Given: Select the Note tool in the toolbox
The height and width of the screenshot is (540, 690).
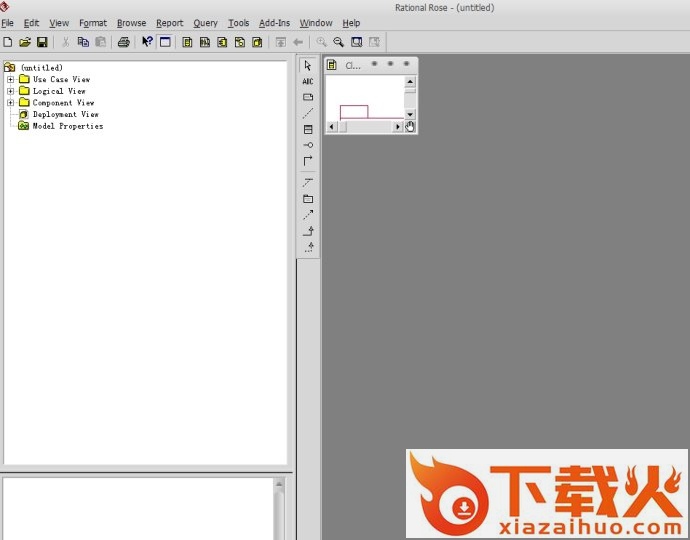Looking at the screenshot, I should (308, 97).
